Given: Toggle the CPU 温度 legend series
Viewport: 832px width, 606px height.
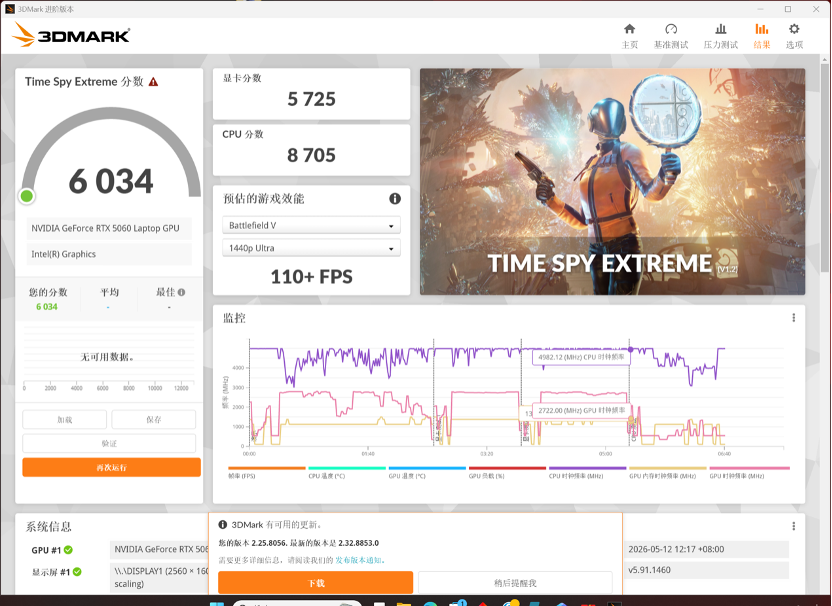Looking at the screenshot, I should 347,472.
